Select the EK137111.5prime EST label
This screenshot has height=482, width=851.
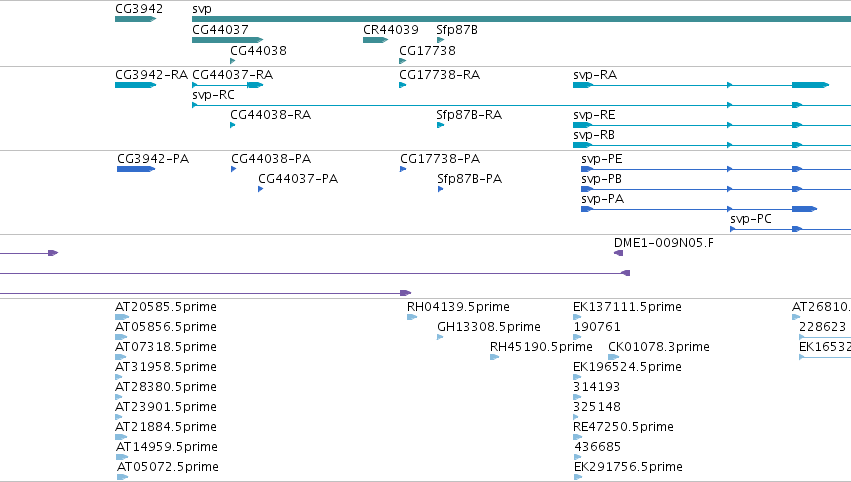click(x=627, y=306)
